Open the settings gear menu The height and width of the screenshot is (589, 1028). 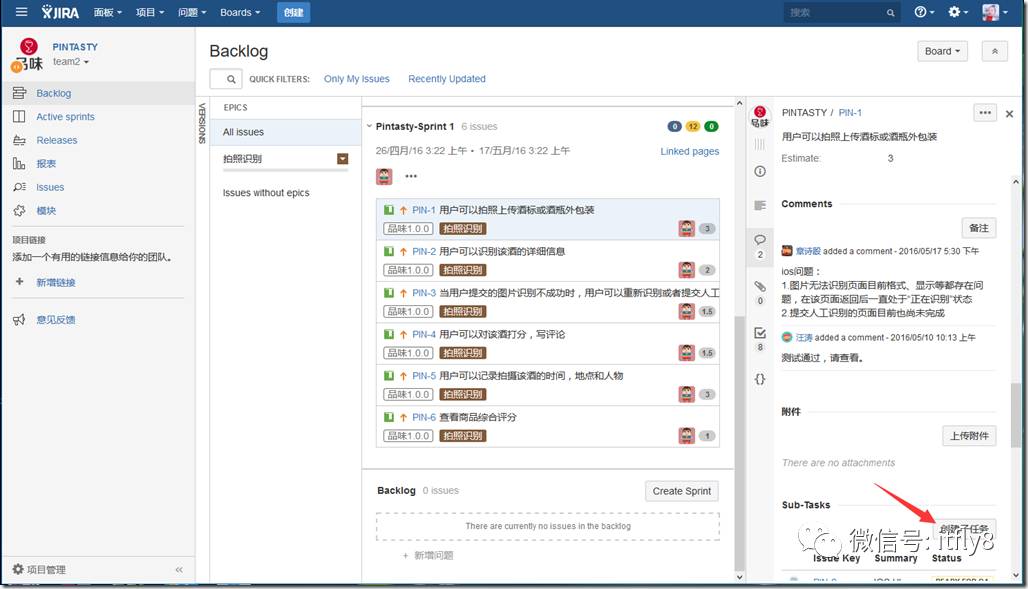958,12
